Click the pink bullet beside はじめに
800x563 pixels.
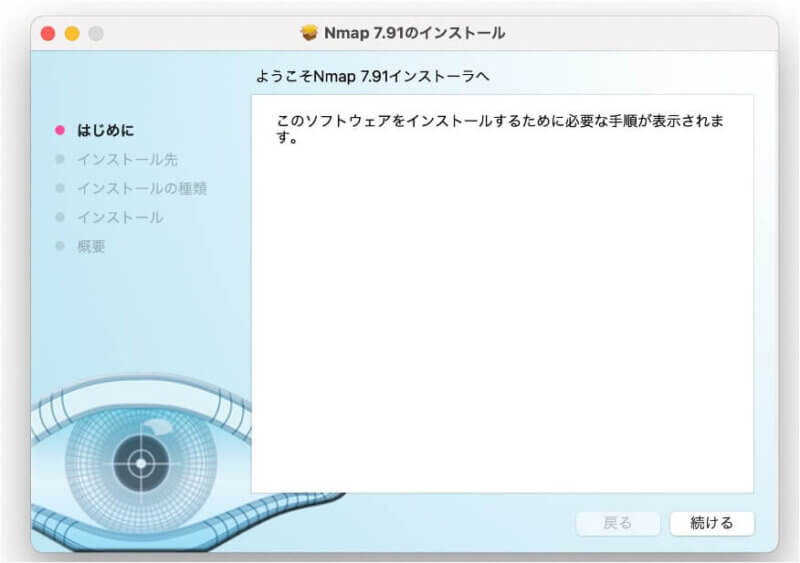point(60,130)
